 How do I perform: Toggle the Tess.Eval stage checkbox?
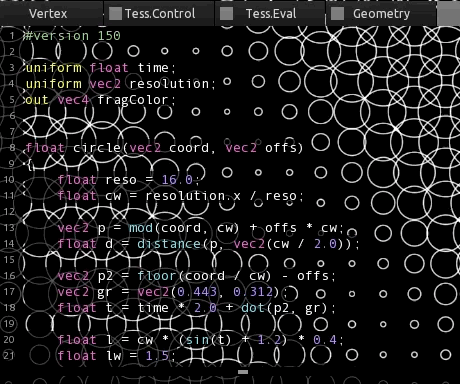[x=227, y=14]
